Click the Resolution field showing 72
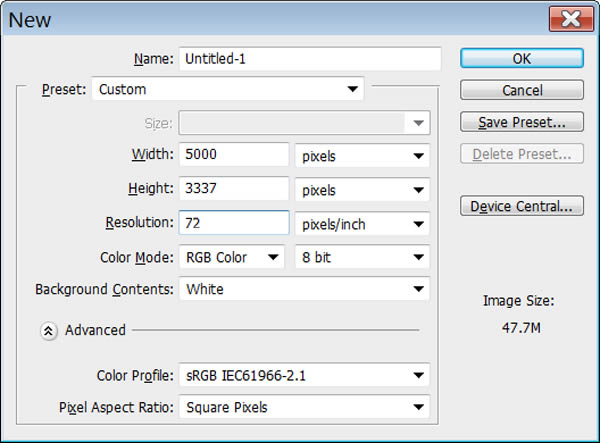The width and height of the screenshot is (600, 443). 234,222
